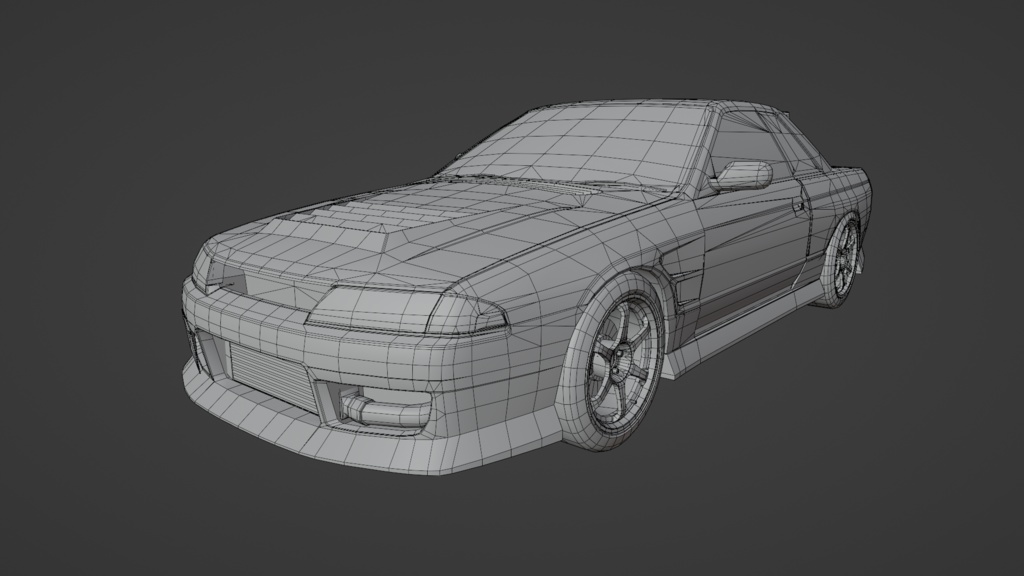
Task: Click the side mirror on the car model
Action: pos(741,176)
